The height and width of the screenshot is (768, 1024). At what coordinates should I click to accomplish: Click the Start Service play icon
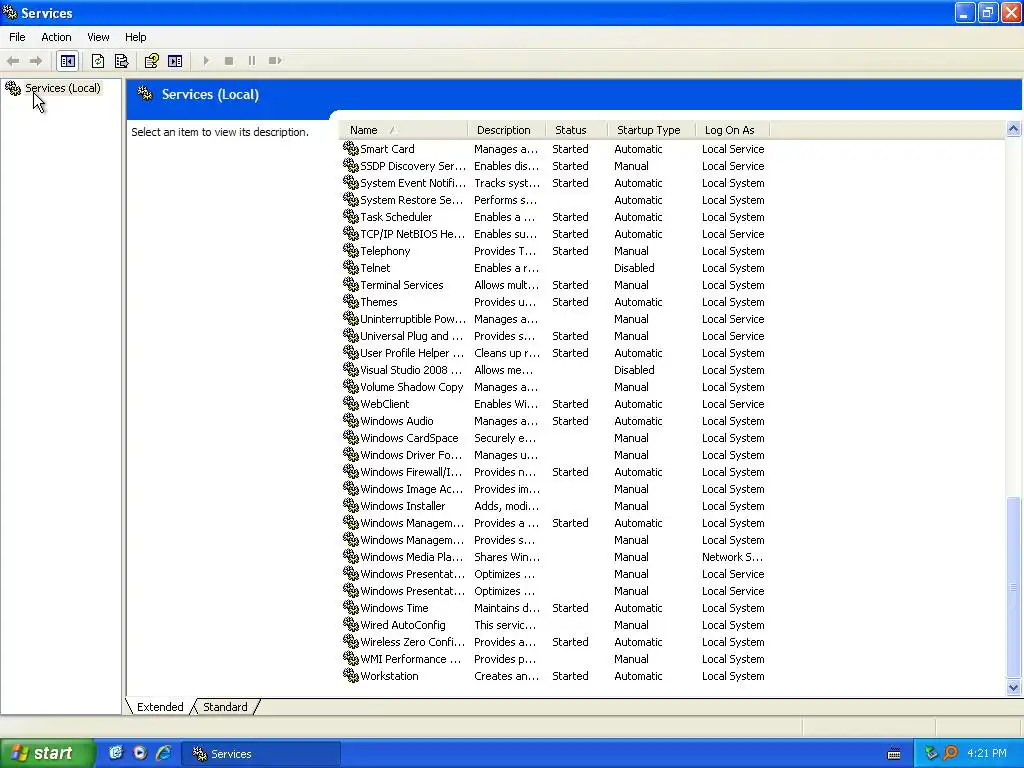pos(206,61)
